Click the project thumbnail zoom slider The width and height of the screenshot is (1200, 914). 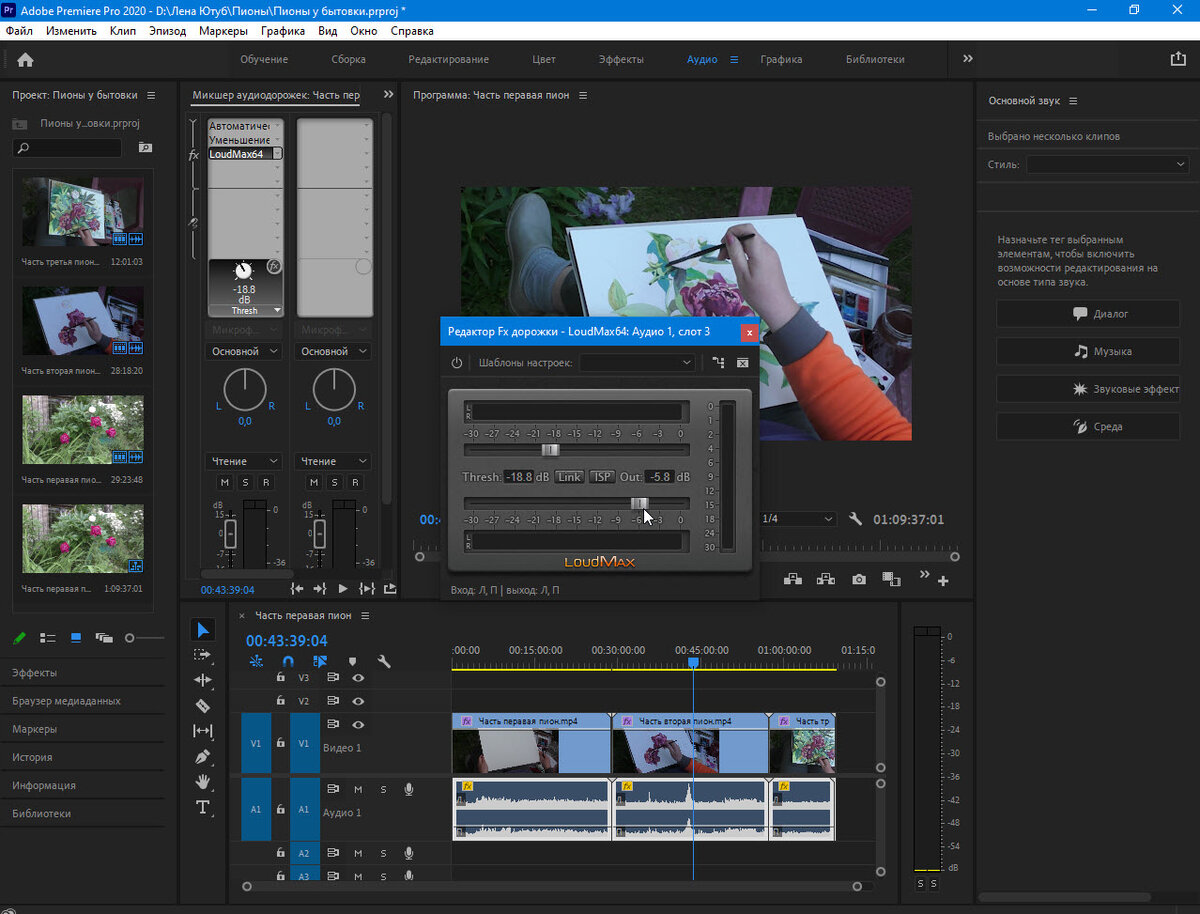[x=146, y=637]
